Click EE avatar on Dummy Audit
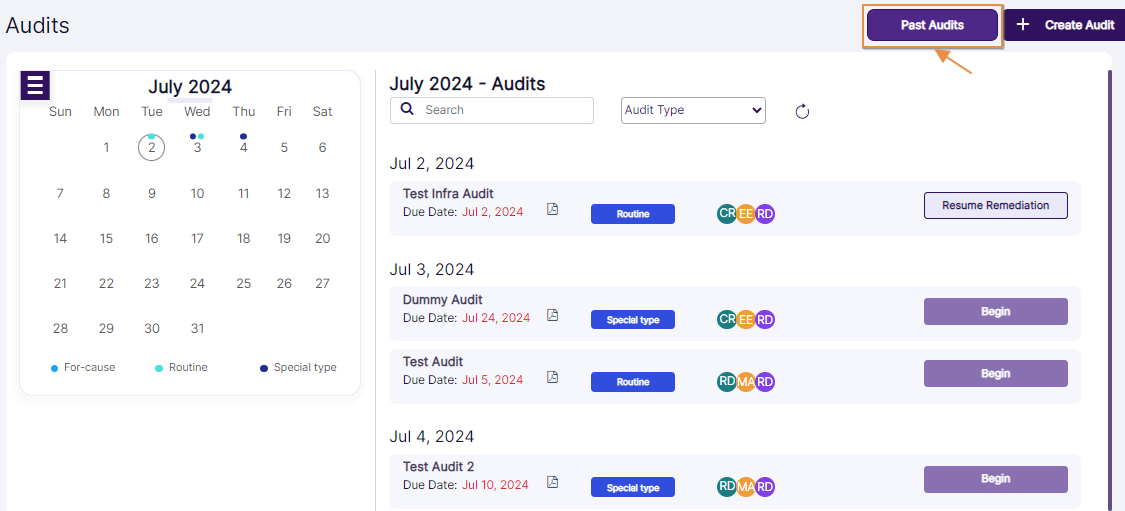Viewport: 1125px width, 511px height. tap(746, 319)
